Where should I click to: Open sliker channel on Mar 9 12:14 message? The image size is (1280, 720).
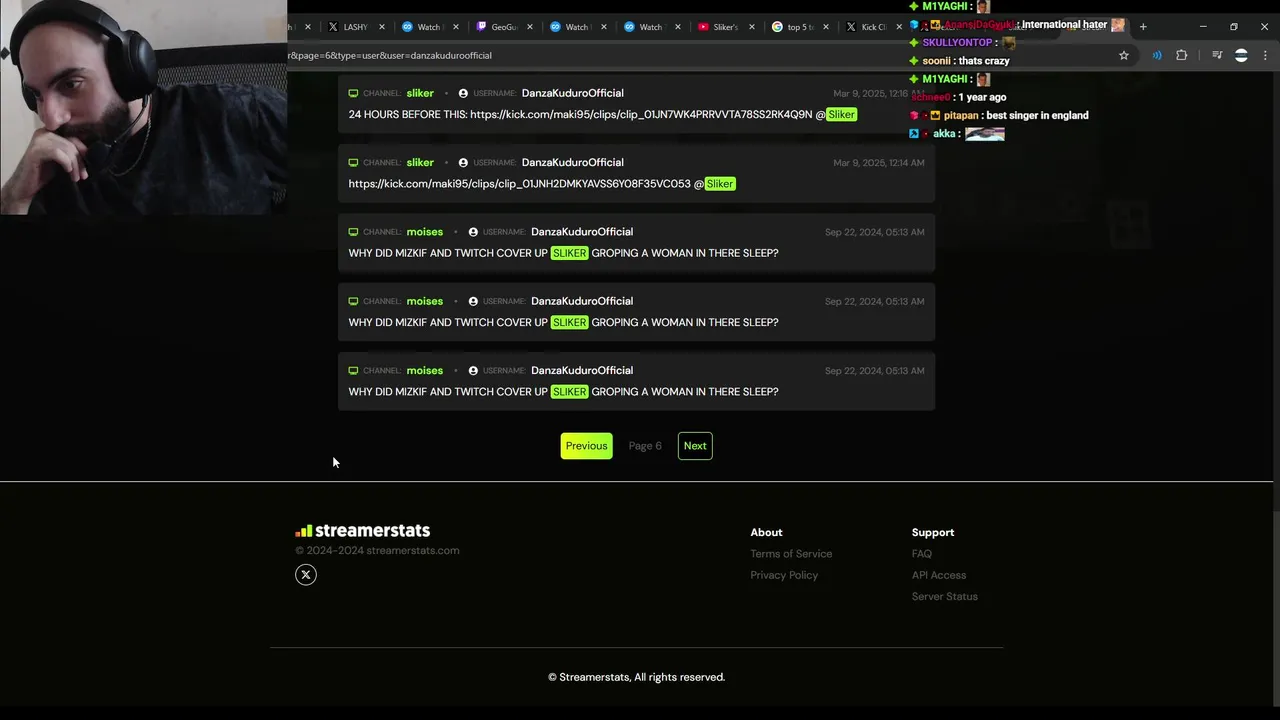(420, 162)
